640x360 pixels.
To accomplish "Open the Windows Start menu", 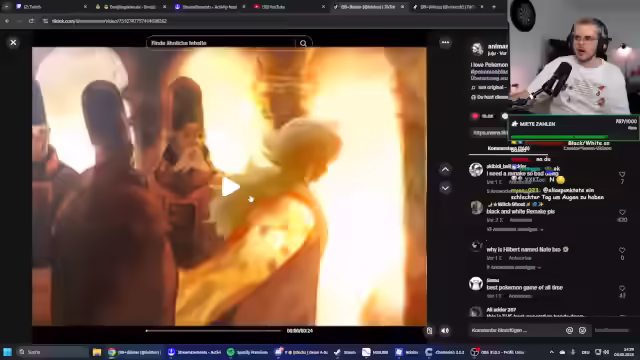I will pos(7,352).
